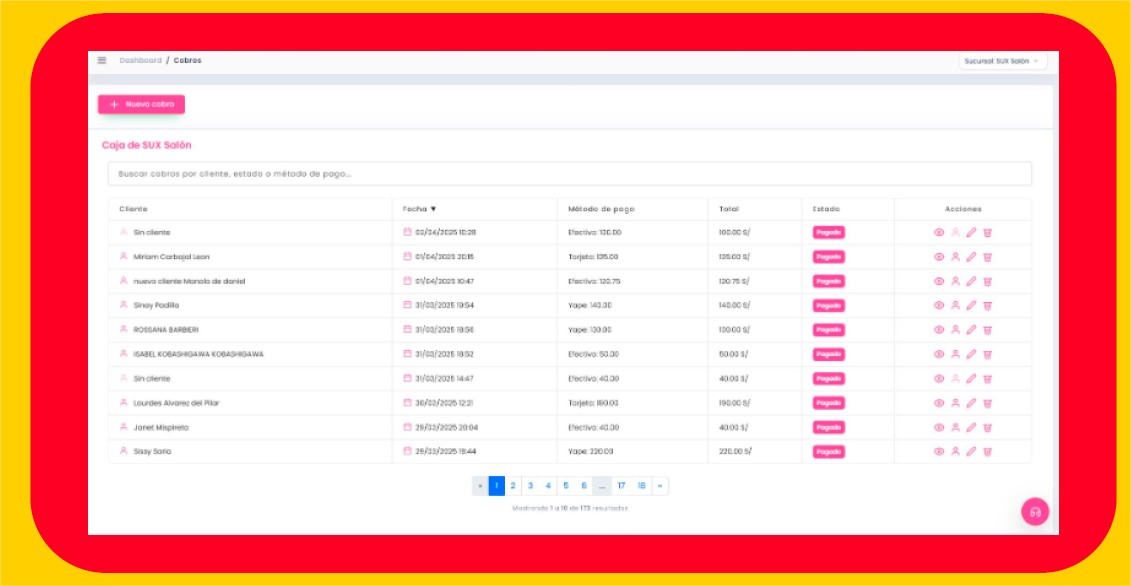Click the eye icon for Miriam Carbajal Leon

pyautogui.click(x=939, y=256)
